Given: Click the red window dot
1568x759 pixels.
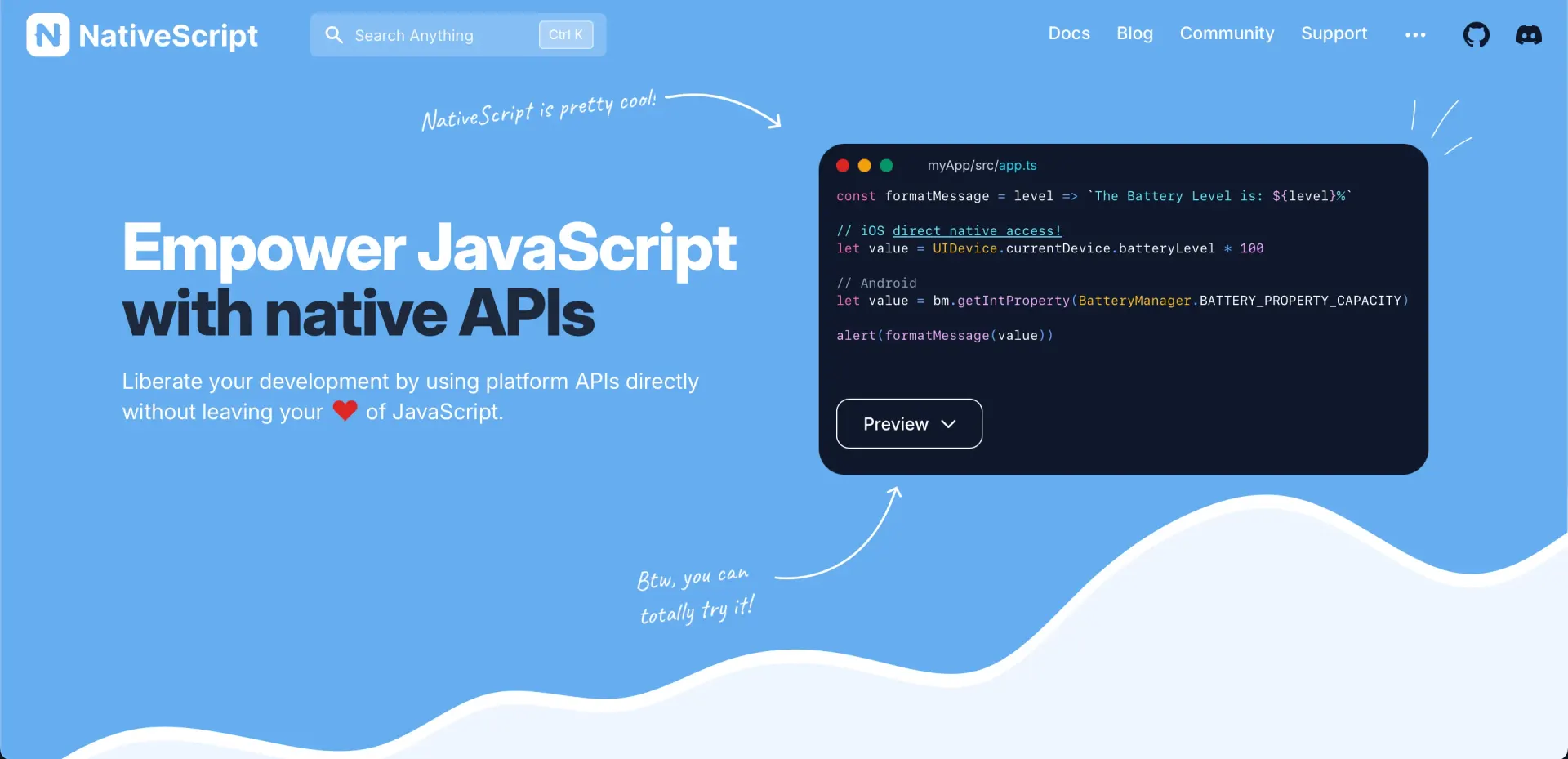Looking at the screenshot, I should [843, 166].
